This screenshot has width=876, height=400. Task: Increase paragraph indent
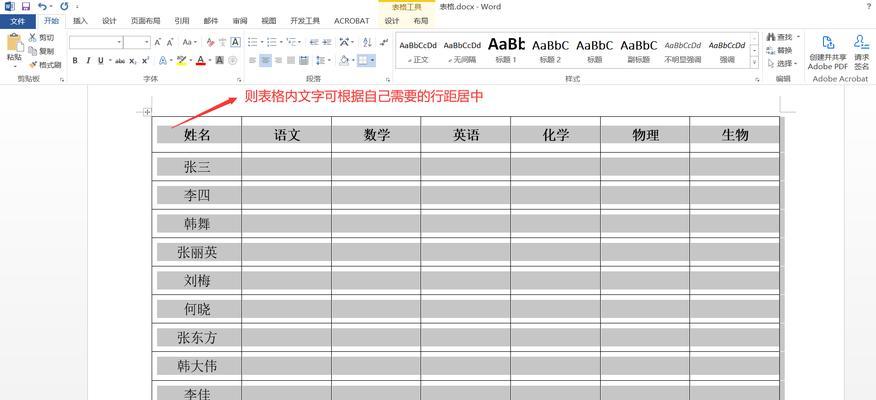tap(326, 42)
